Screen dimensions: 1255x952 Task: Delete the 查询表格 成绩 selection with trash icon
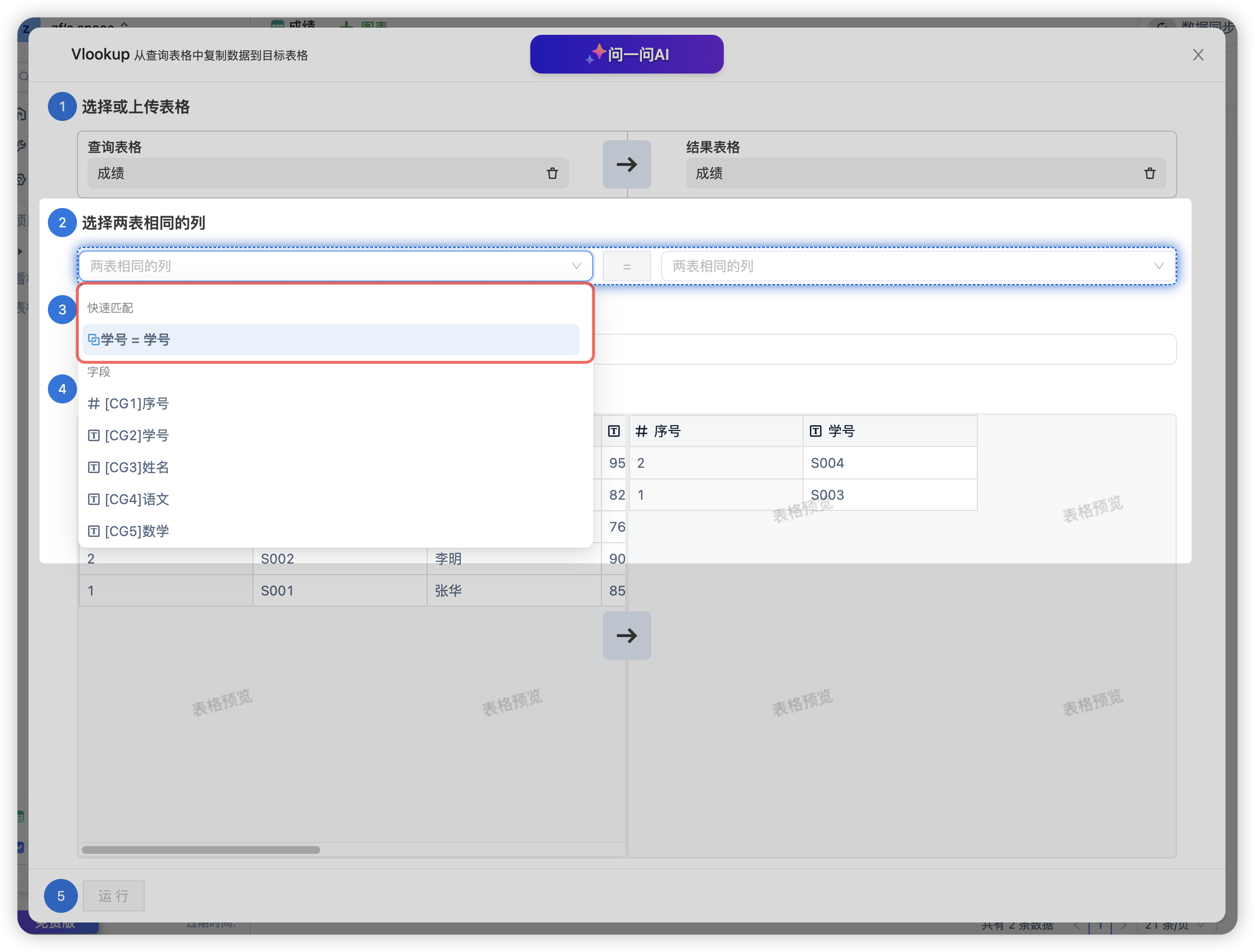[x=552, y=174]
